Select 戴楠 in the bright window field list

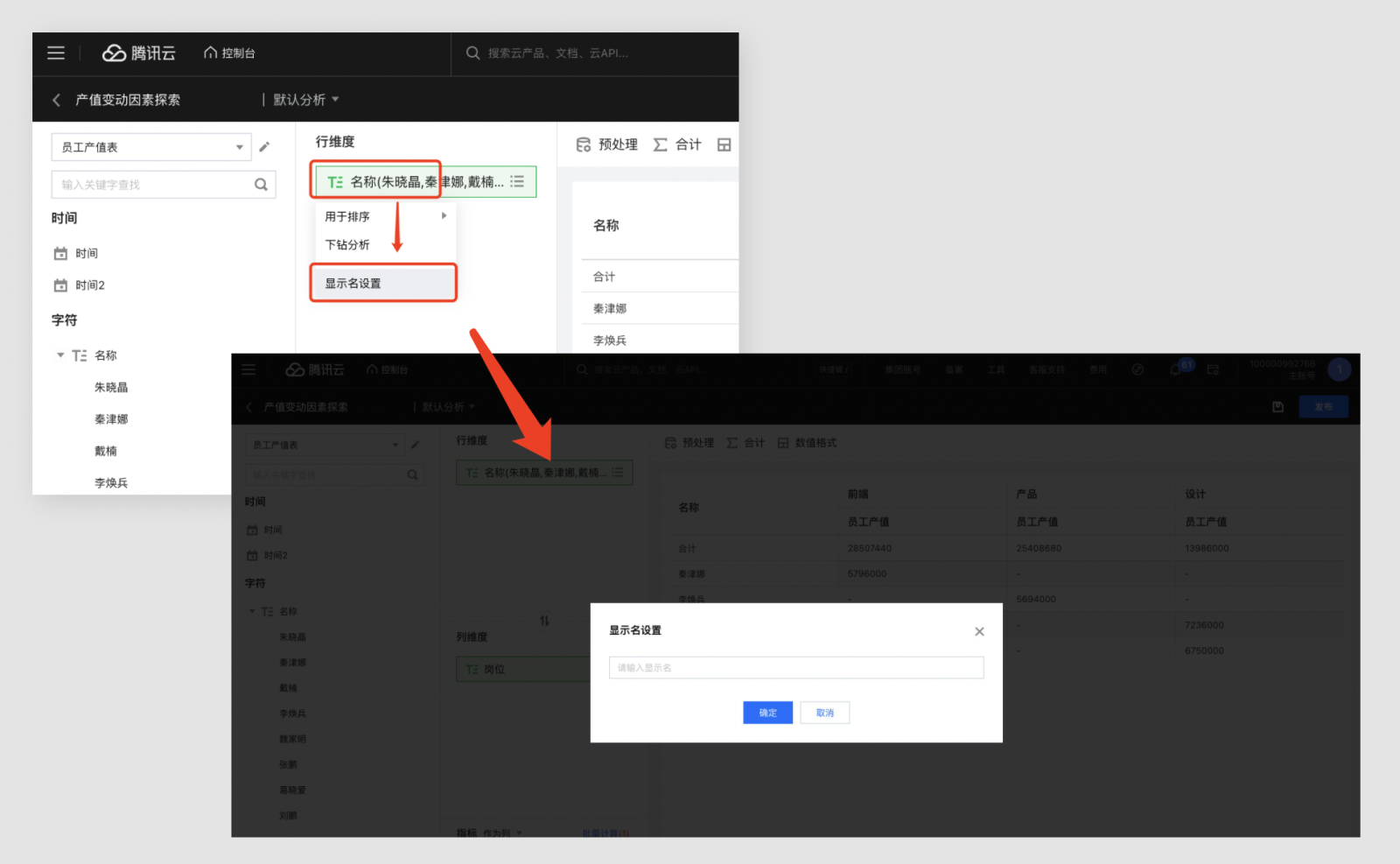pos(106,452)
